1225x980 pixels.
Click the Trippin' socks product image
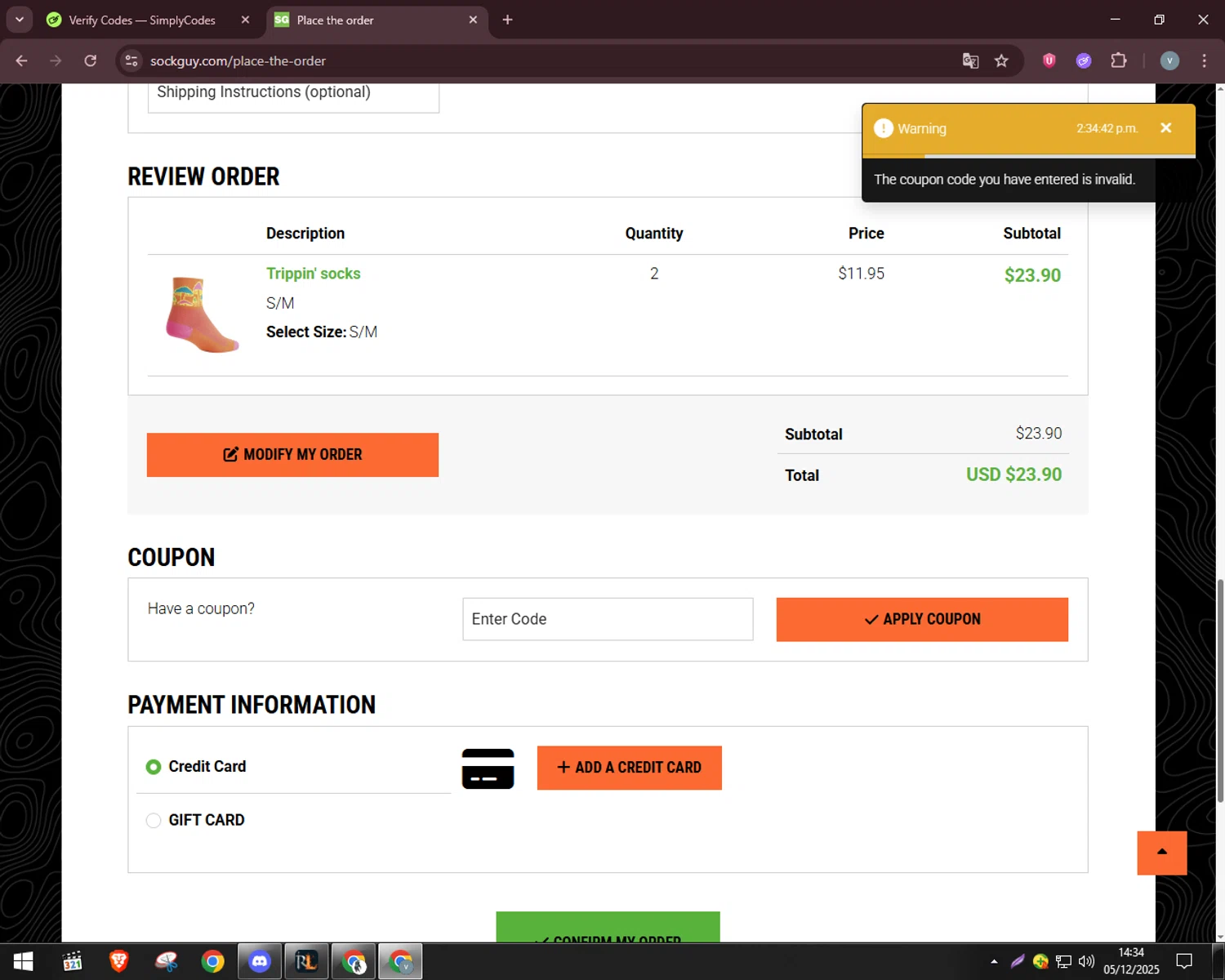pyautogui.click(x=203, y=314)
